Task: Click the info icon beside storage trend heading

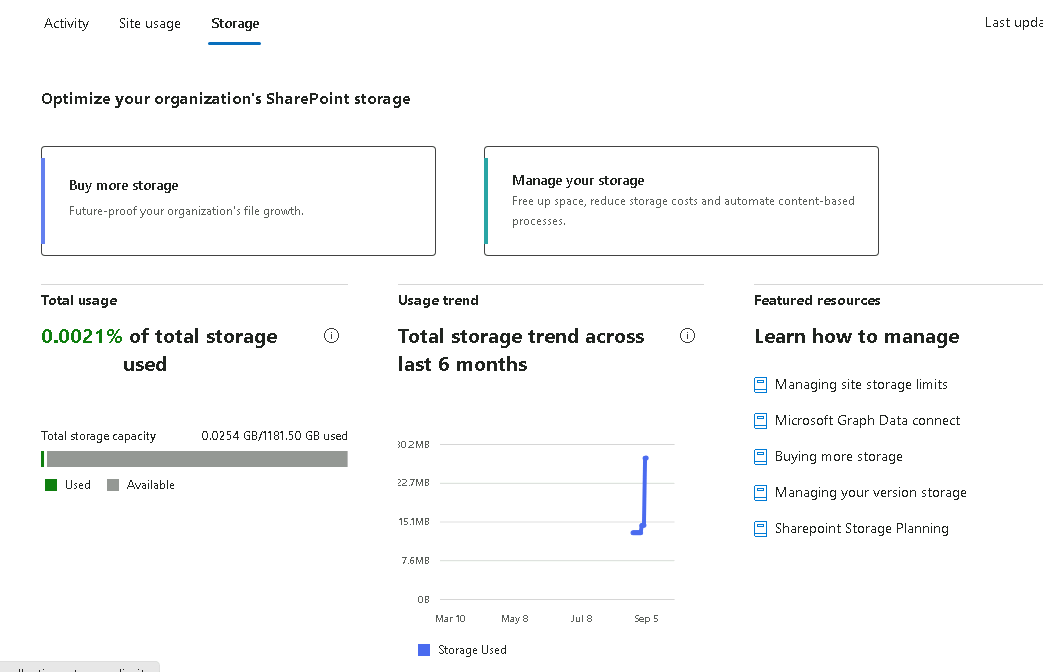Action: click(687, 336)
